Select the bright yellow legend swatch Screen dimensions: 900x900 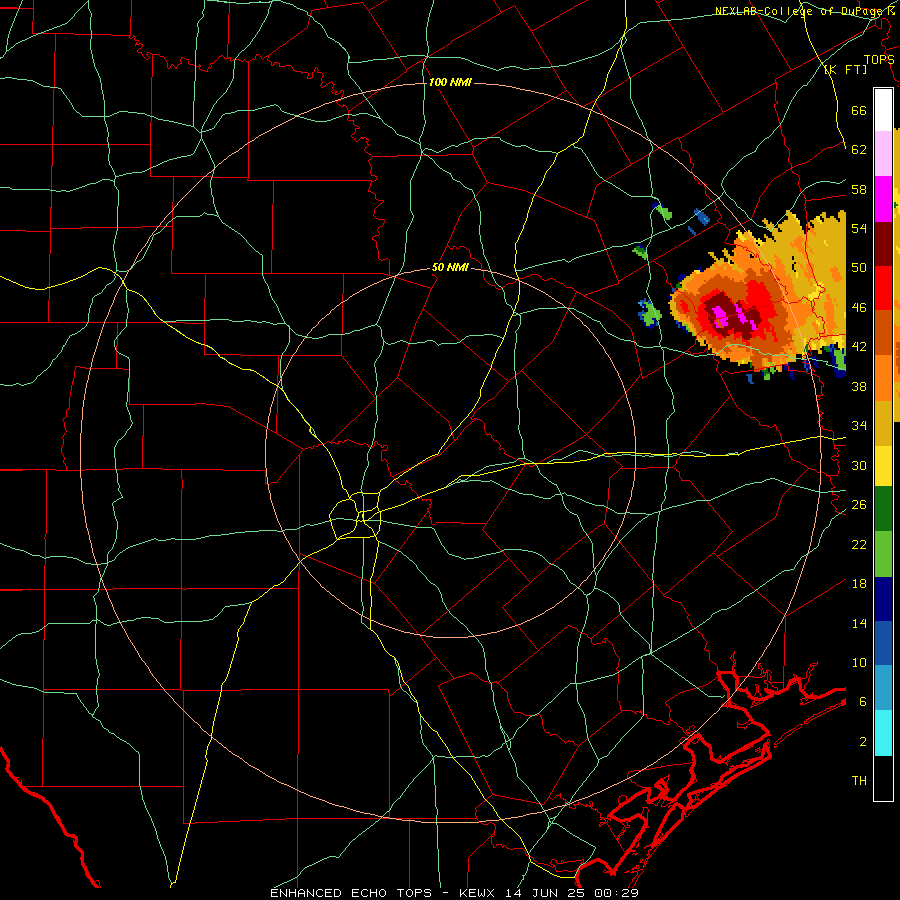(x=883, y=466)
